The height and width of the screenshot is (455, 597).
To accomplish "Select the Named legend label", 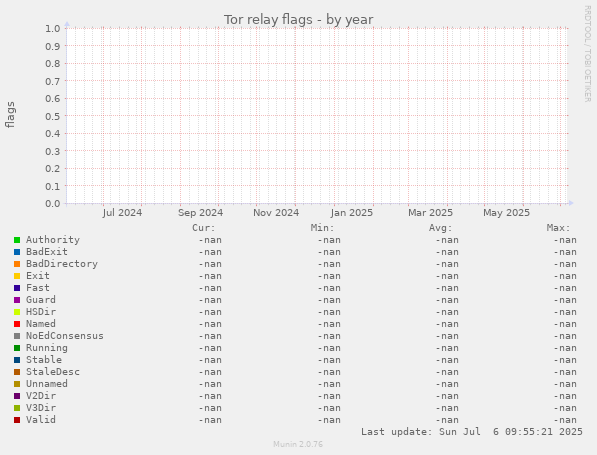I will point(41,324).
